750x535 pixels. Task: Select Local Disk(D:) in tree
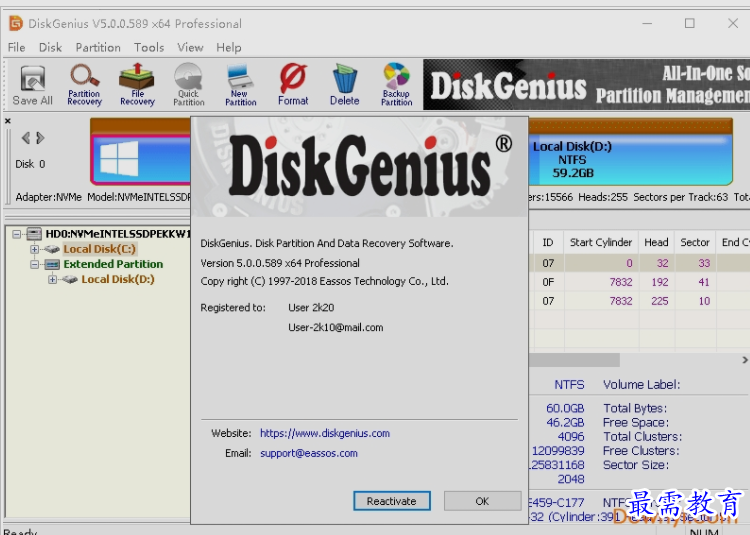pos(118,279)
